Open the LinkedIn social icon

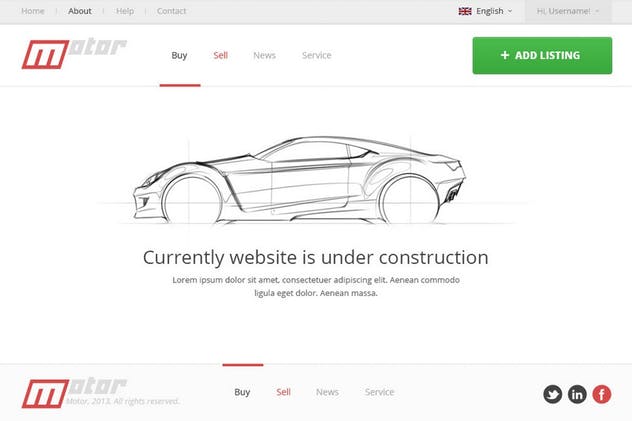577,394
